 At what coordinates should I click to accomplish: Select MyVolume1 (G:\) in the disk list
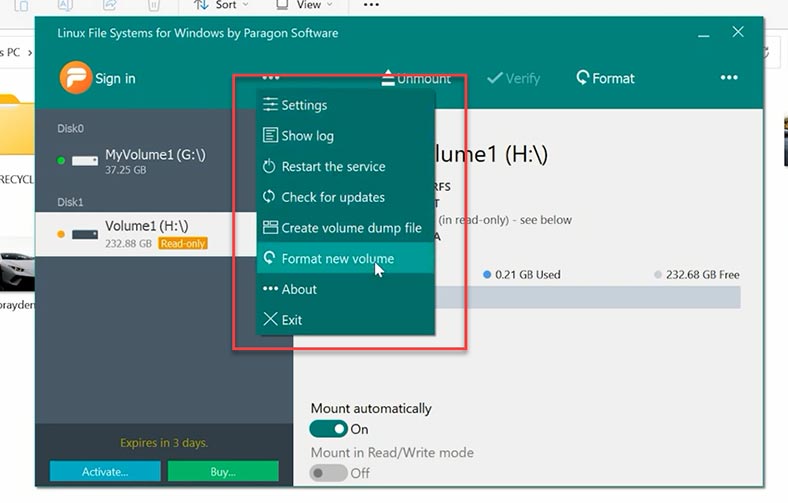(146, 161)
